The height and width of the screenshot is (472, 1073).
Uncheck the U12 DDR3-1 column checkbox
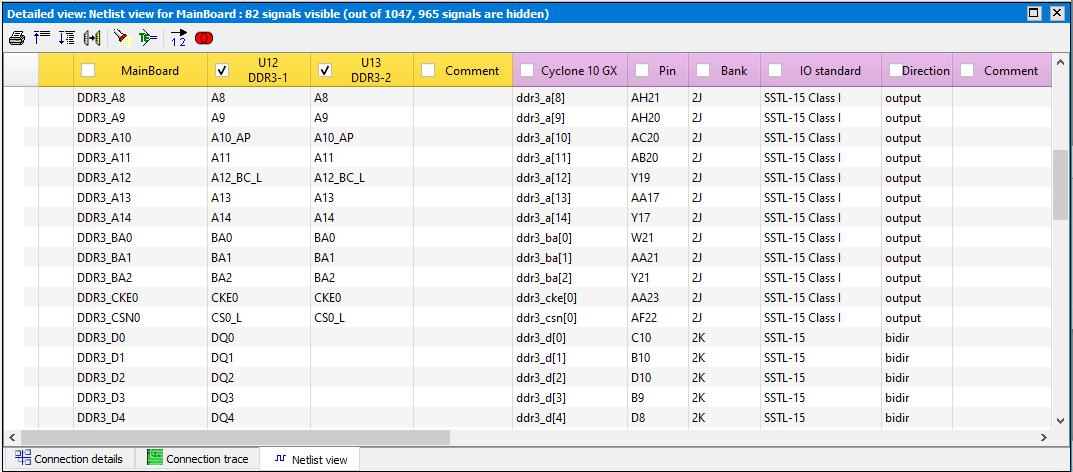pos(222,70)
